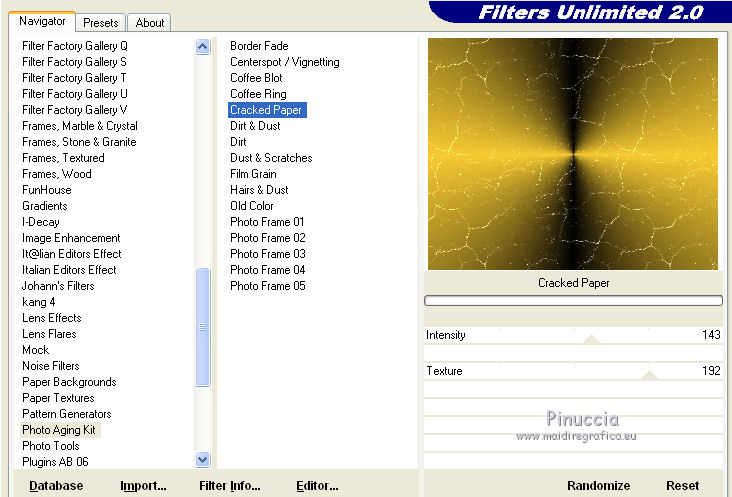Click the Database button

(x=56, y=486)
